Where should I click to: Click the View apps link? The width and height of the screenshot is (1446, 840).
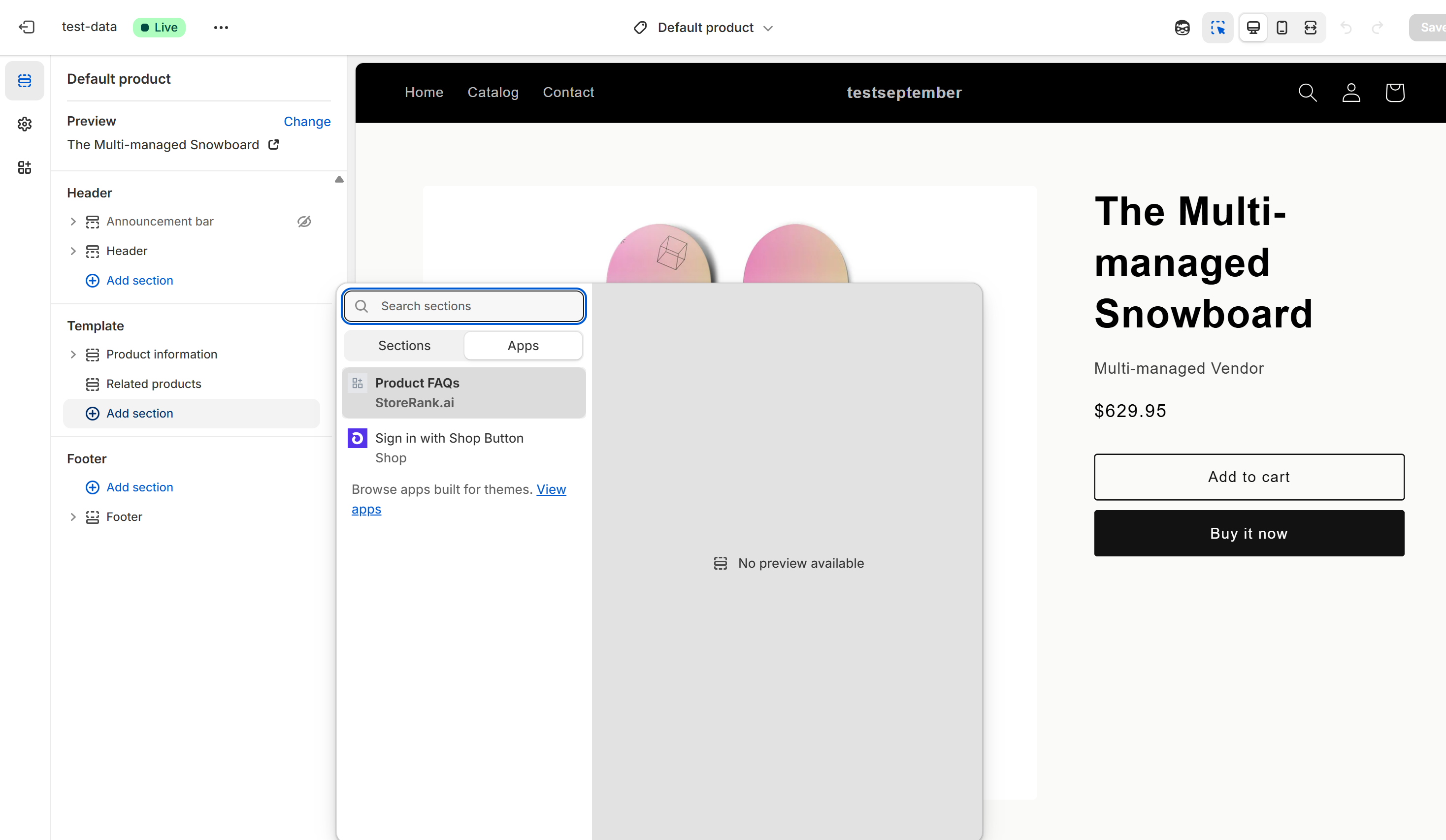(550, 489)
